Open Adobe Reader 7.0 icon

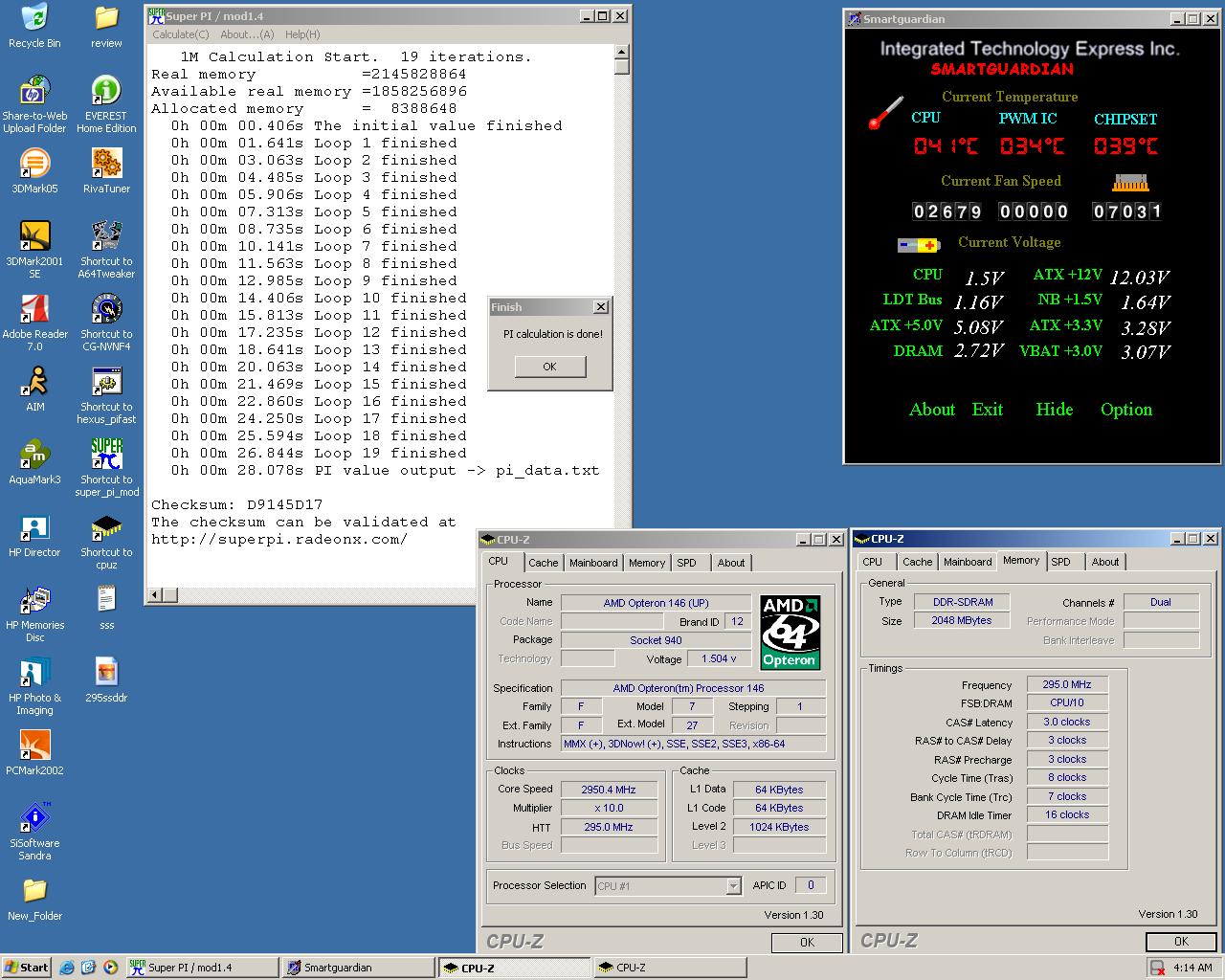(x=34, y=323)
